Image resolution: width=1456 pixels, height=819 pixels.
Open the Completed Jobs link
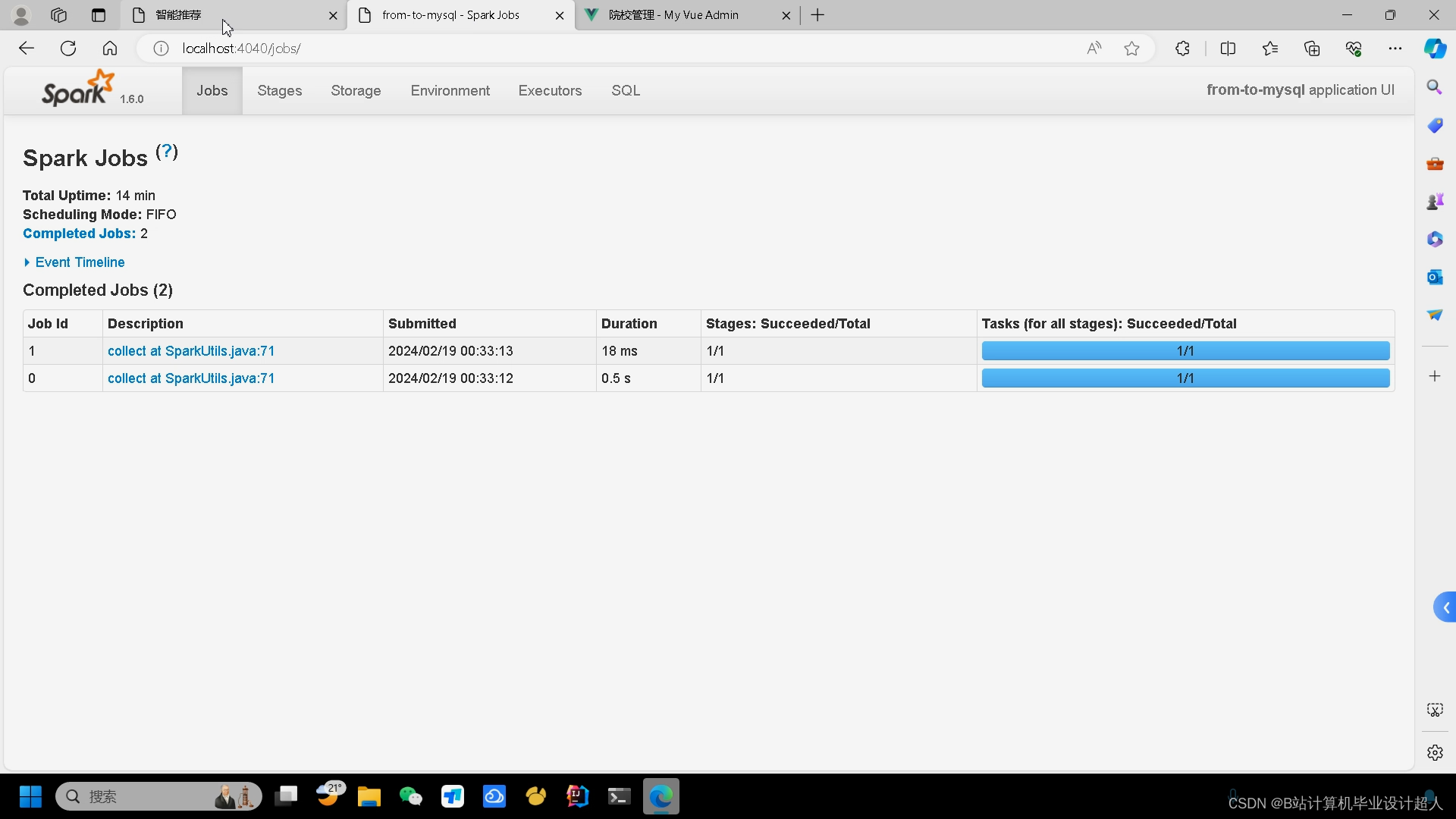click(79, 234)
